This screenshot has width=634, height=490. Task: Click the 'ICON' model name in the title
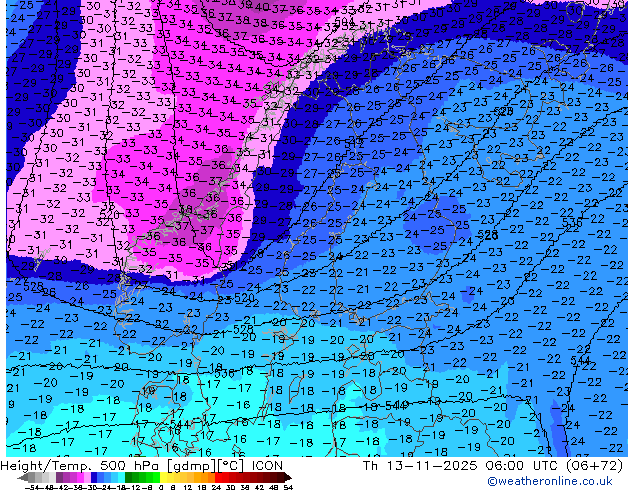(267, 465)
